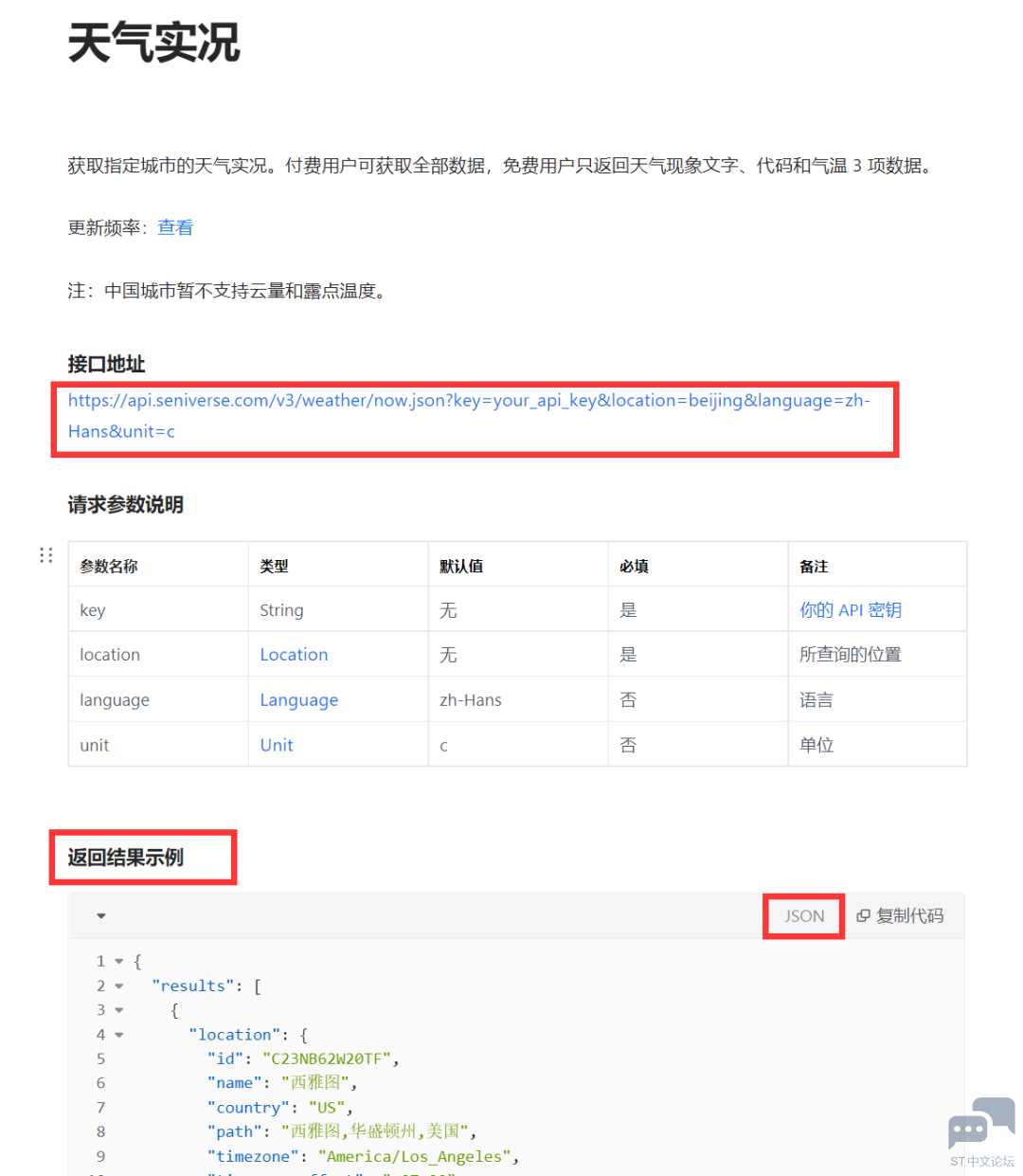The image size is (1023, 1176).
Task: Click the 复制代码 copy code button
Action: click(900, 915)
